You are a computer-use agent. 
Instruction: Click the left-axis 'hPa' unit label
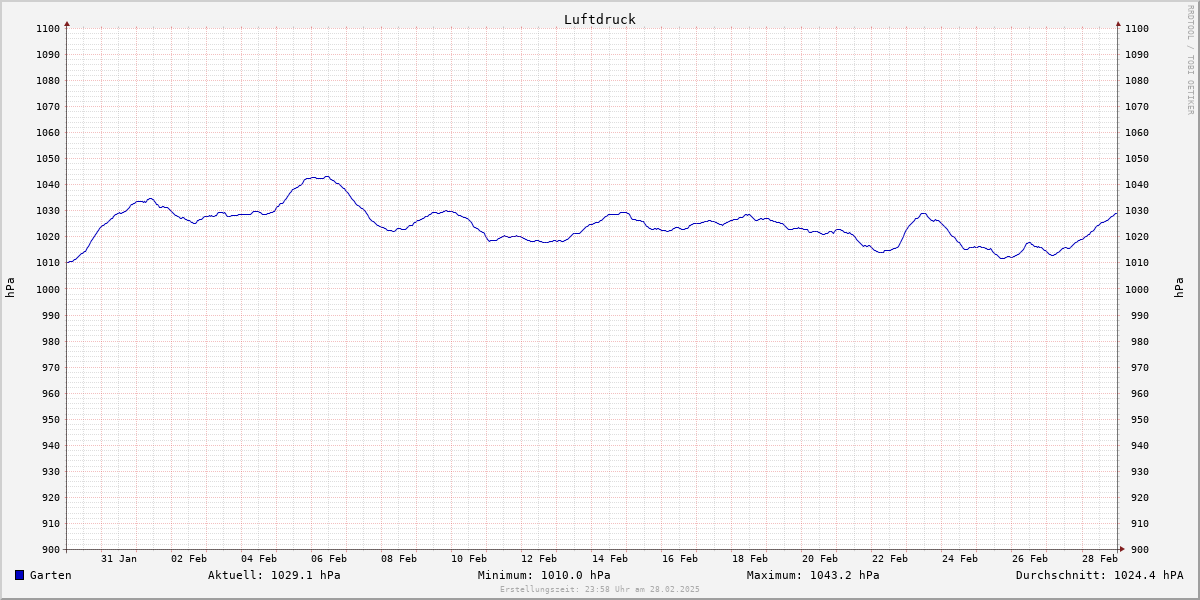pos(10,288)
